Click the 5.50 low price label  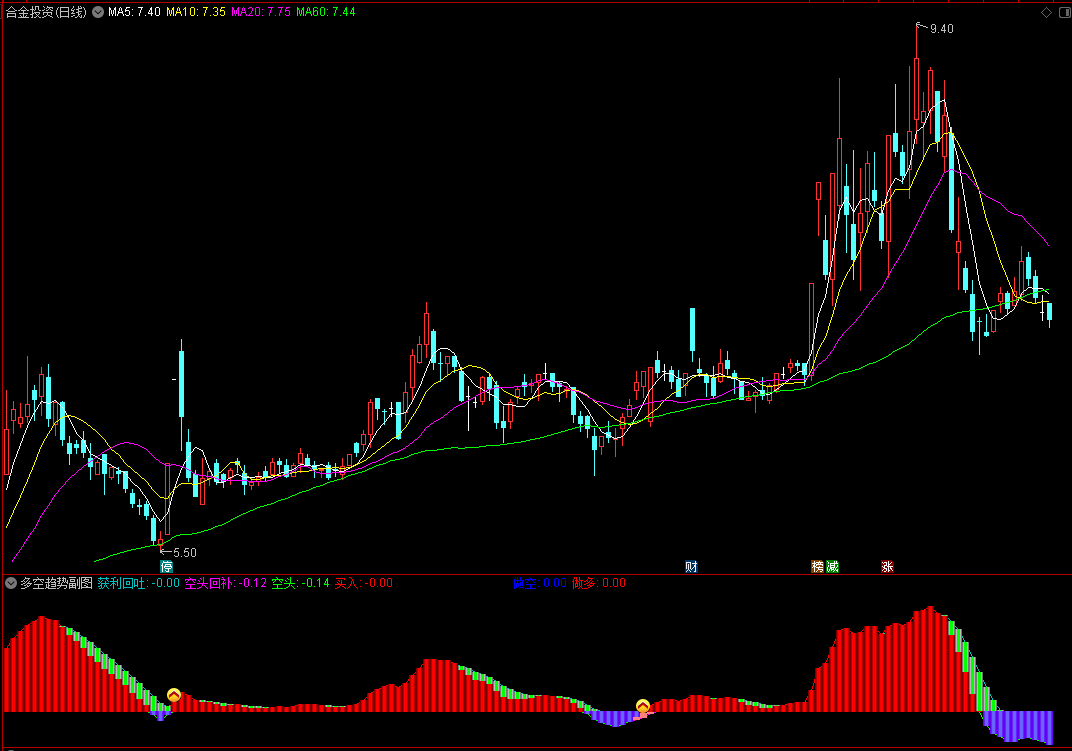pos(185,553)
